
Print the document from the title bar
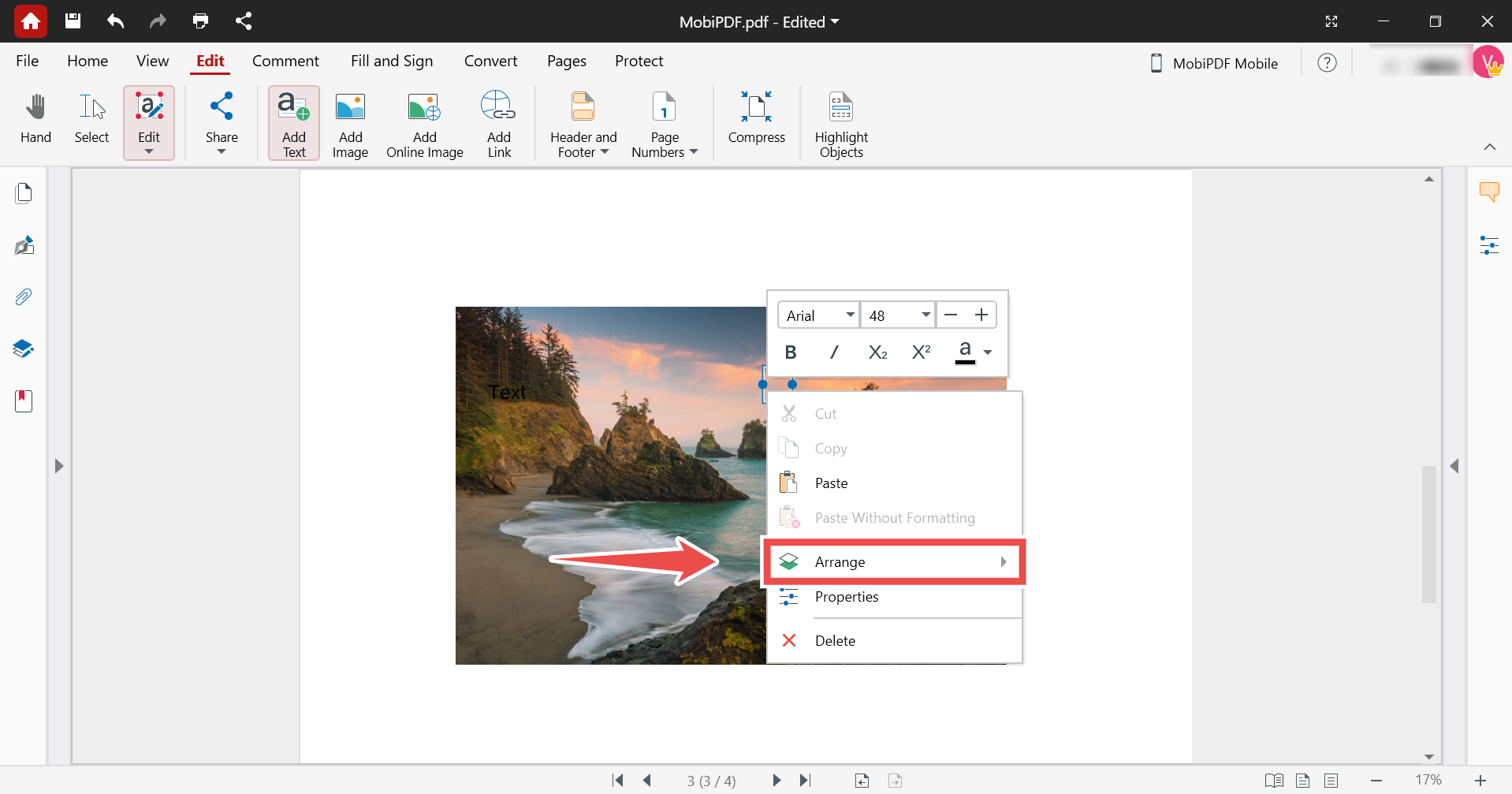[200, 21]
